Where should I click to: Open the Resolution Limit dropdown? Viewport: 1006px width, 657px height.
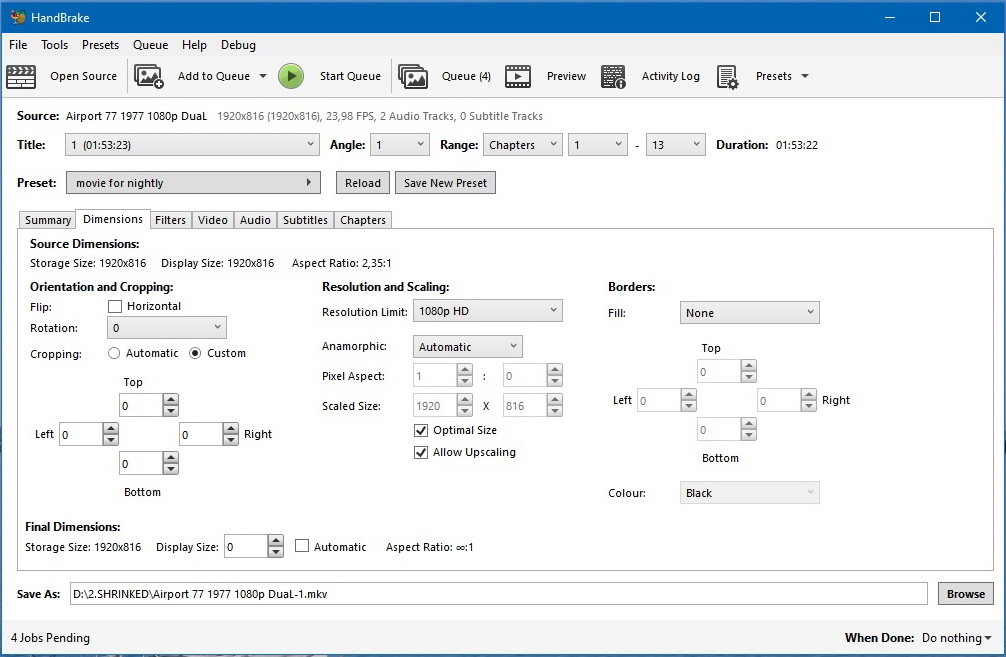tap(487, 310)
